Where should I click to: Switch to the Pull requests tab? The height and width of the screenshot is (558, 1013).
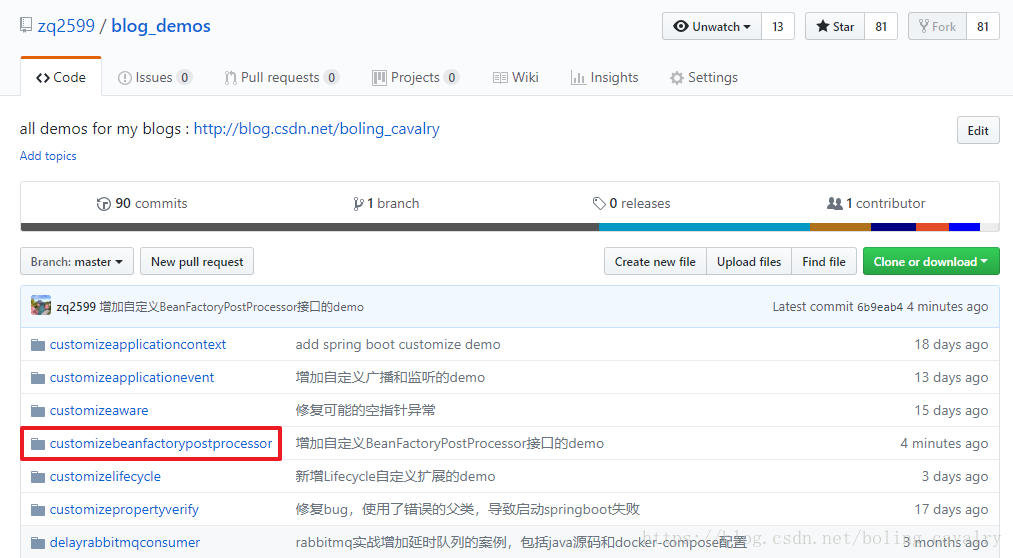pos(282,78)
